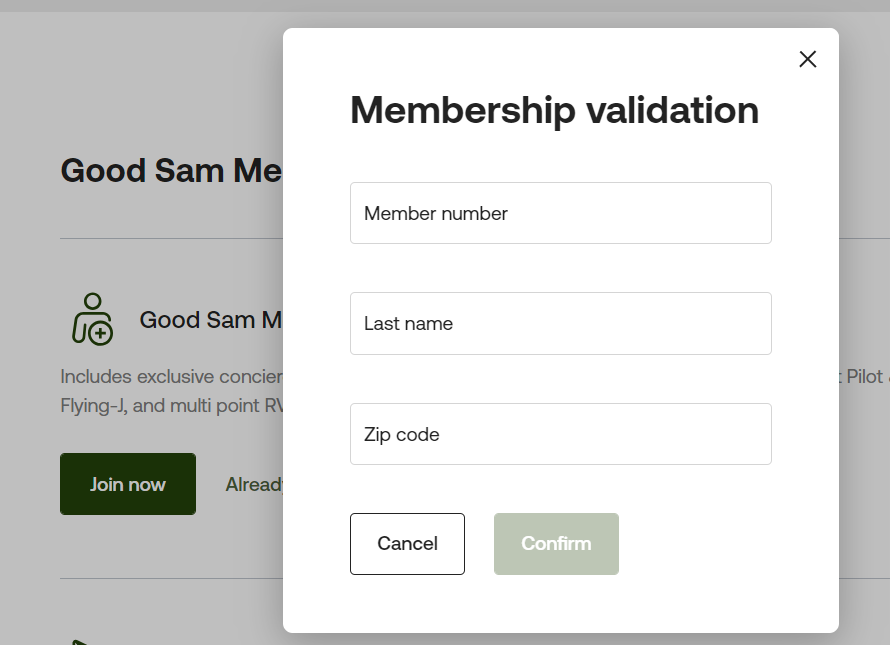The width and height of the screenshot is (890, 645).
Task: Hit the dark green Join now button
Action: [x=128, y=484]
